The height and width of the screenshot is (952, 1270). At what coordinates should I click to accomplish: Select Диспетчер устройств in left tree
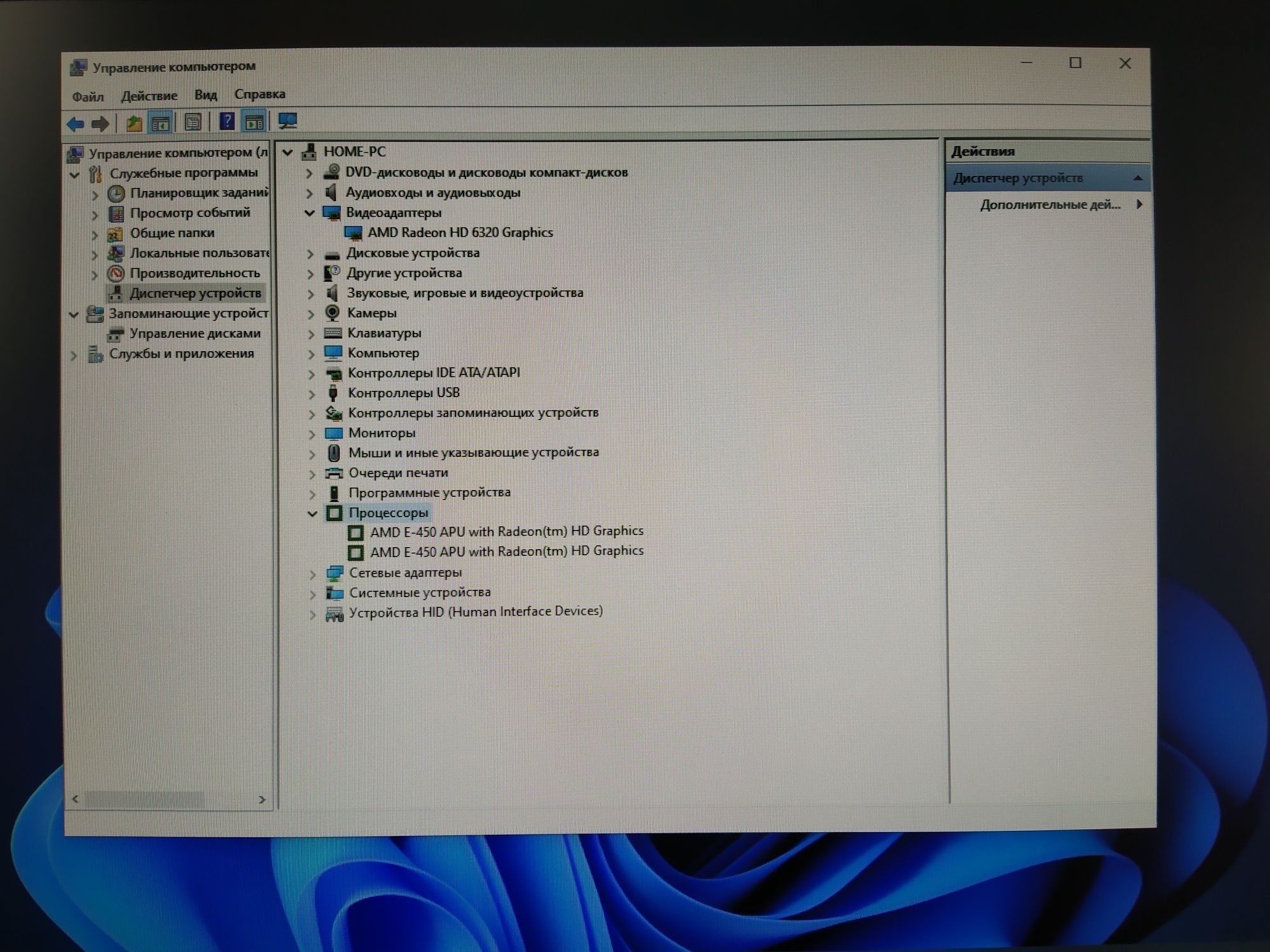pyautogui.click(x=196, y=293)
